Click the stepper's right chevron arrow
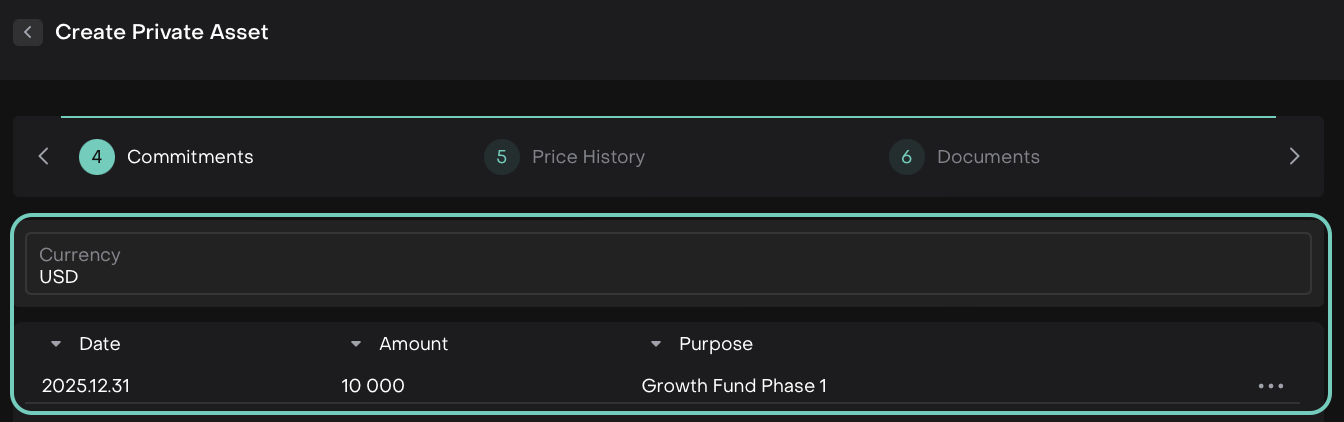Viewport: 1344px width, 422px height. point(1294,157)
